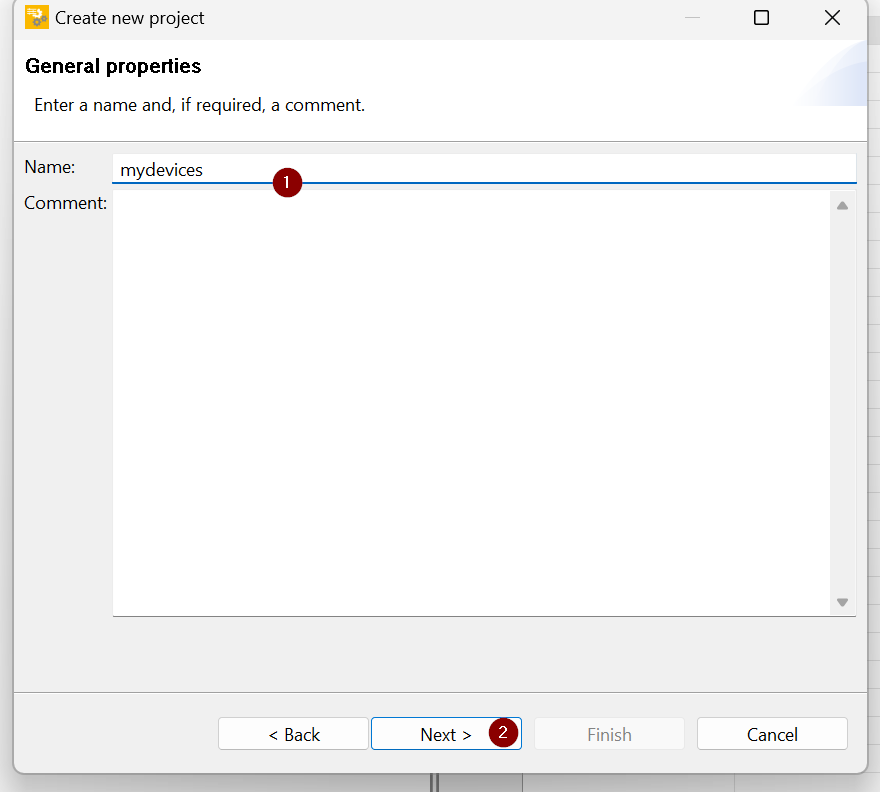Click the scroll up arrow in Comment box
The height and width of the screenshot is (792, 880).
pyautogui.click(x=842, y=206)
